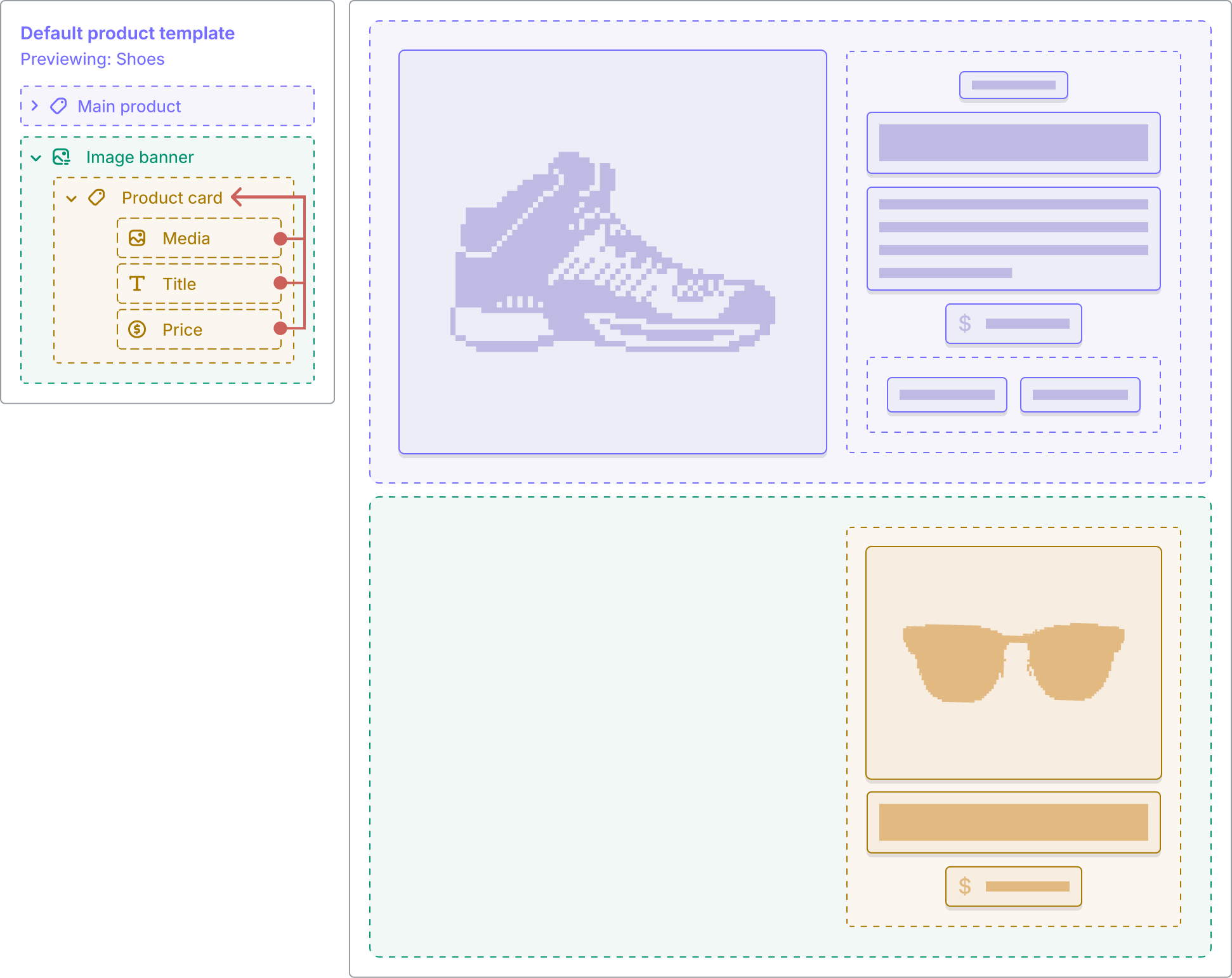Select the purple price block with dollar sign

[x=1014, y=324]
